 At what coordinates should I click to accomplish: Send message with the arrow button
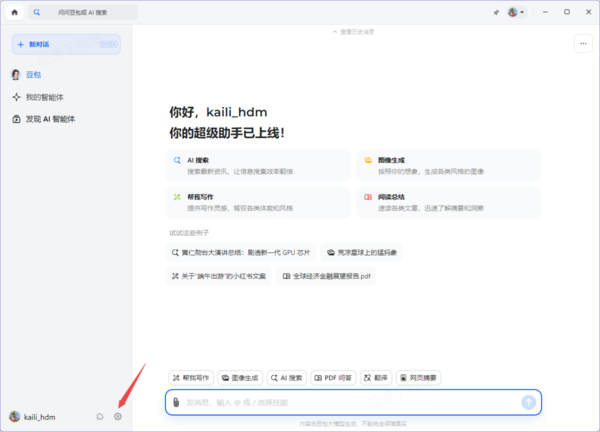tap(528, 402)
